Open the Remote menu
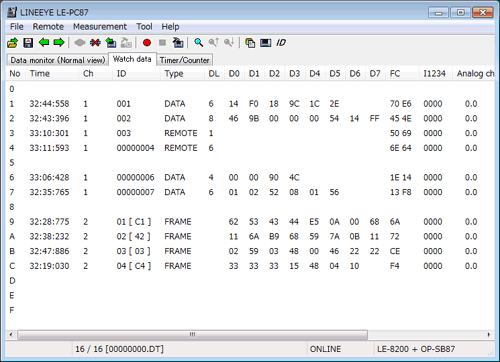Viewport: 500px width, 362px height. pos(48,27)
